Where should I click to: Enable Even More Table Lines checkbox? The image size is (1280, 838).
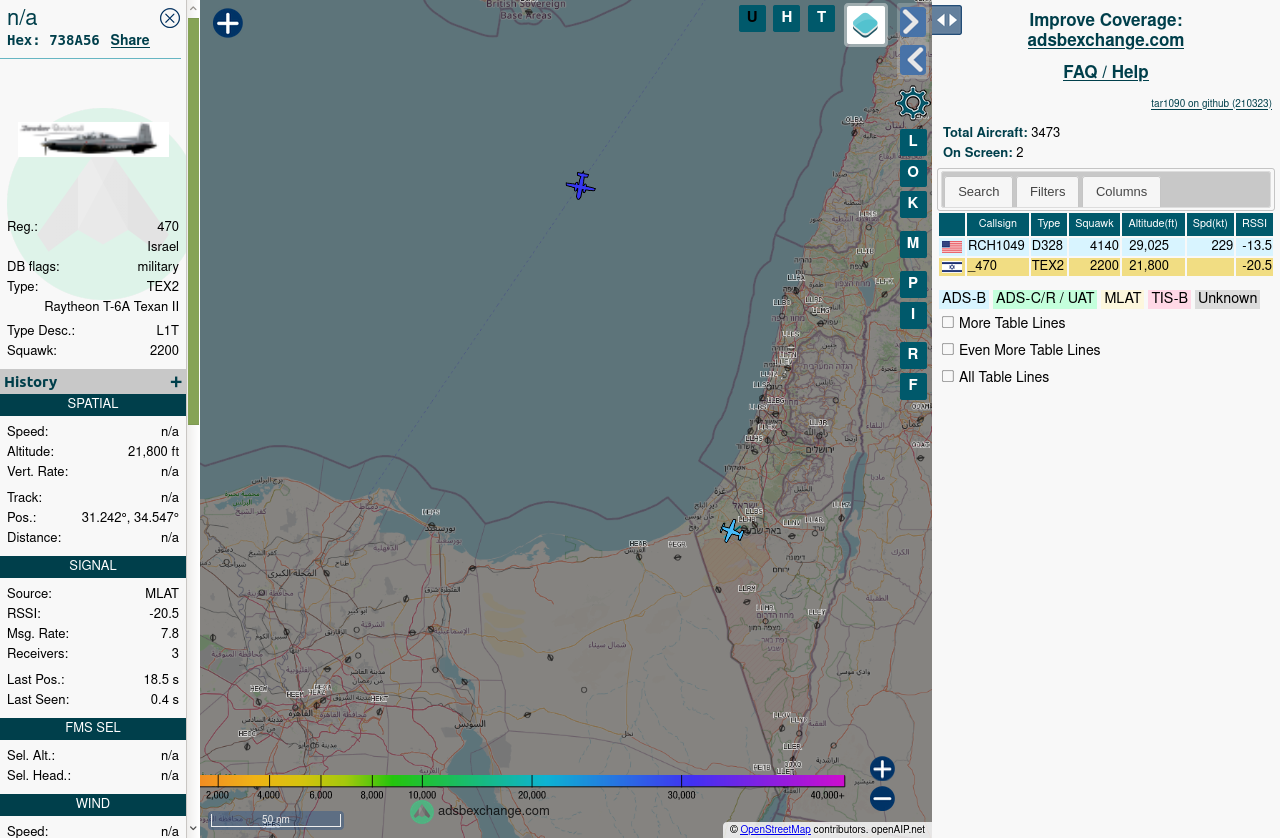(948, 349)
